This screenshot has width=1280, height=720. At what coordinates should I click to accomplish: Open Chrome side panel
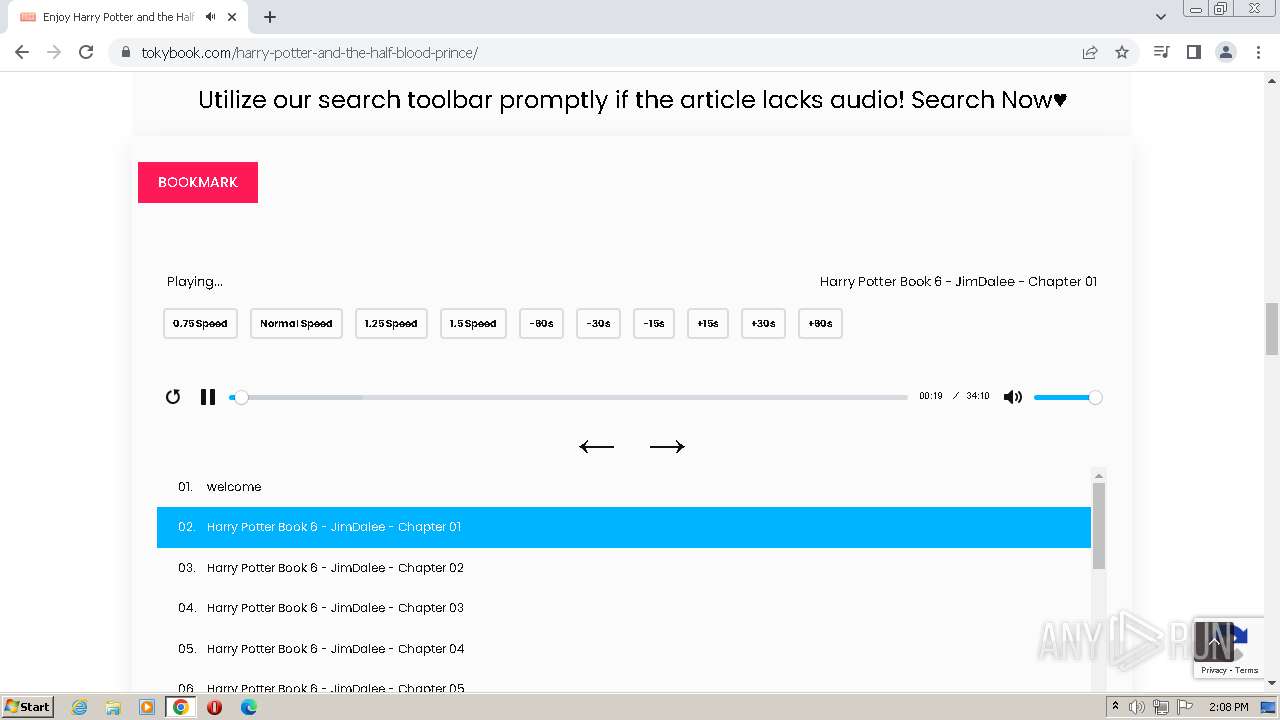click(x=1193, y=52)
